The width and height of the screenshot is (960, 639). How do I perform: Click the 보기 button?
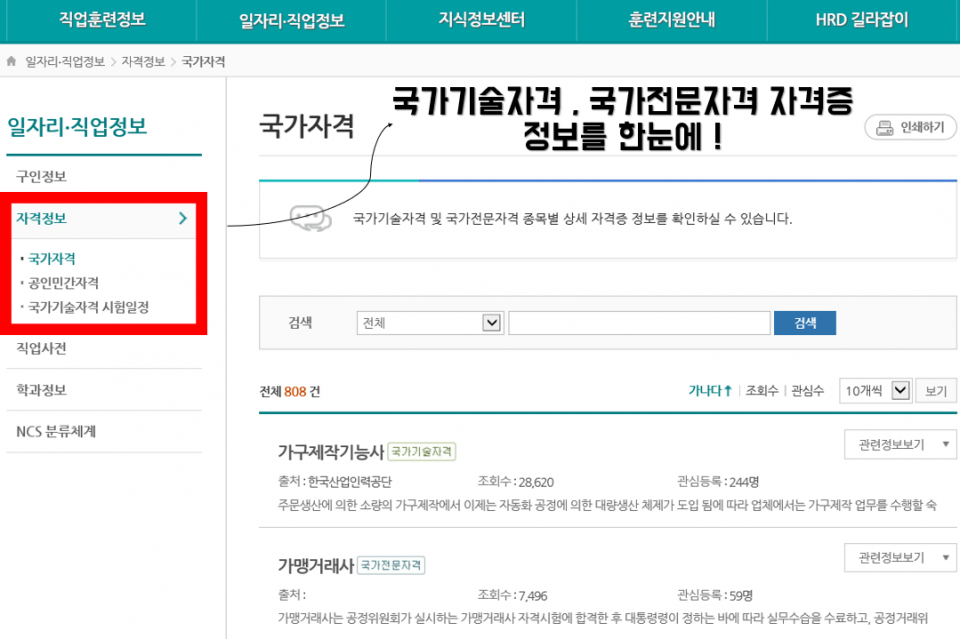click(x=935, y=391)
